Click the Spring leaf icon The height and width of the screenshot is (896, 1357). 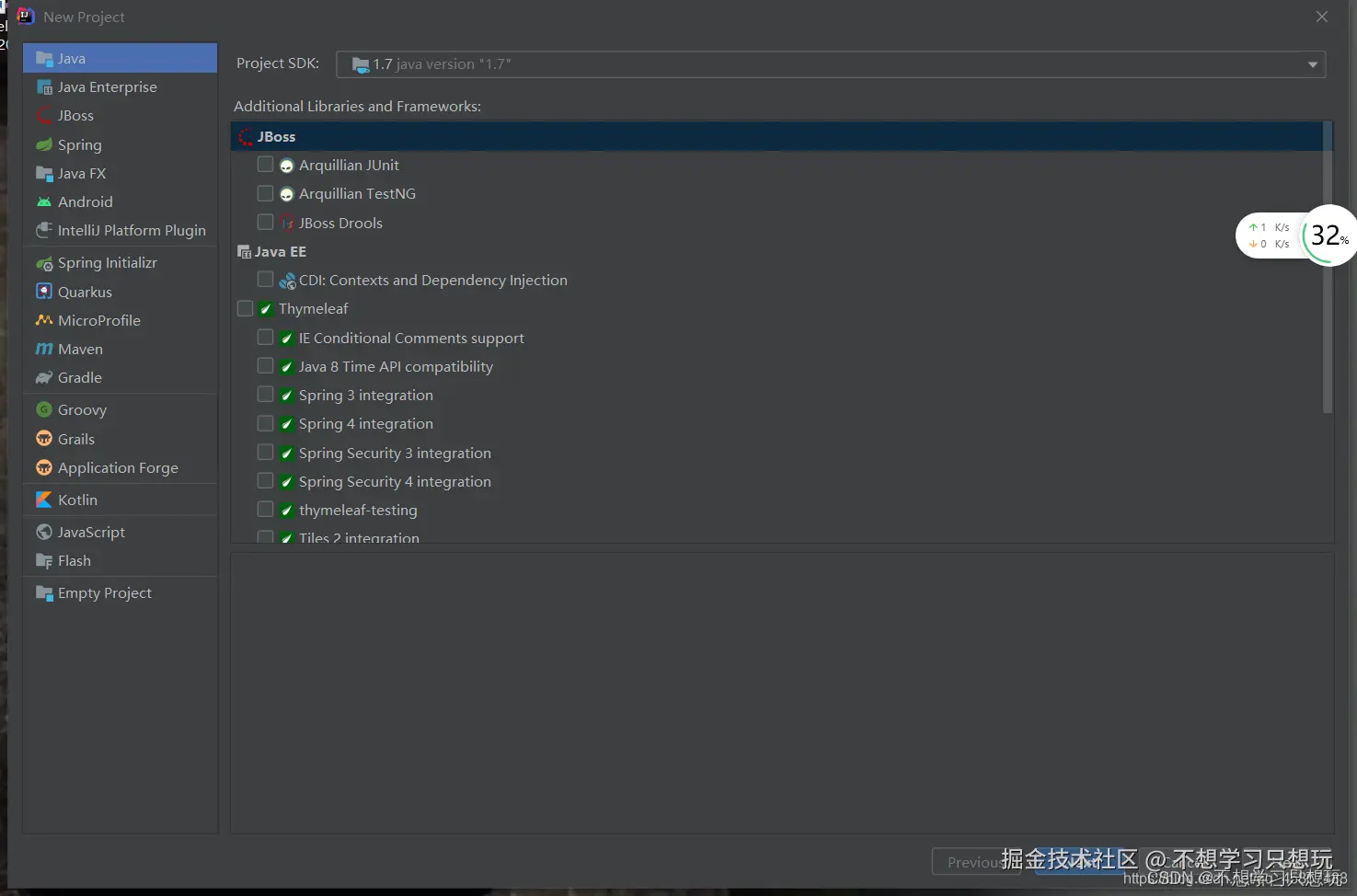tap(44, 144)
